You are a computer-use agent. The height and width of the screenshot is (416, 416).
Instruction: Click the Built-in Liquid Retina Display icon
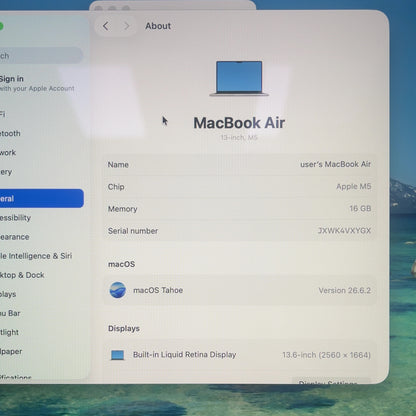(x=117, y=355)
